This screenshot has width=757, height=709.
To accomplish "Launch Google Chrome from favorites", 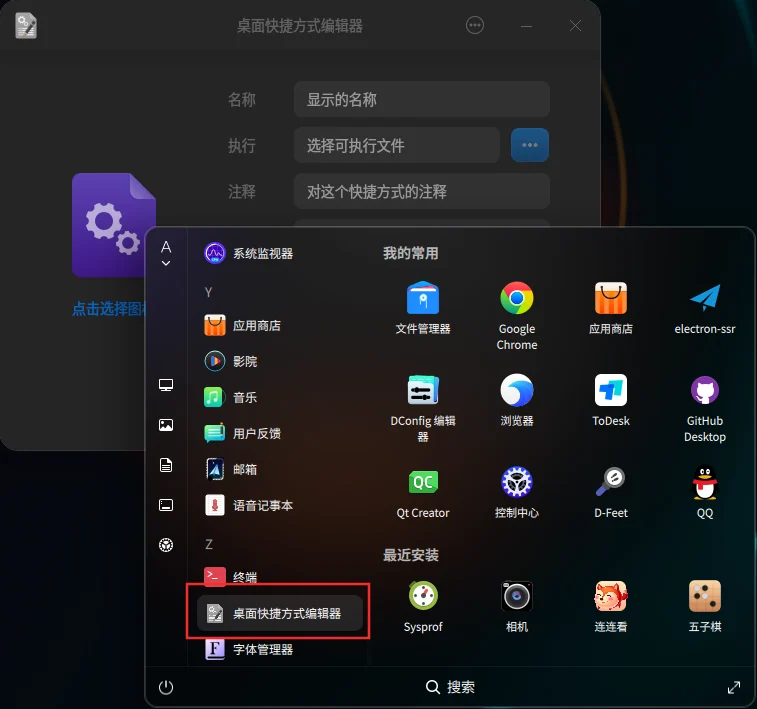I will click(x=517, y=316).
